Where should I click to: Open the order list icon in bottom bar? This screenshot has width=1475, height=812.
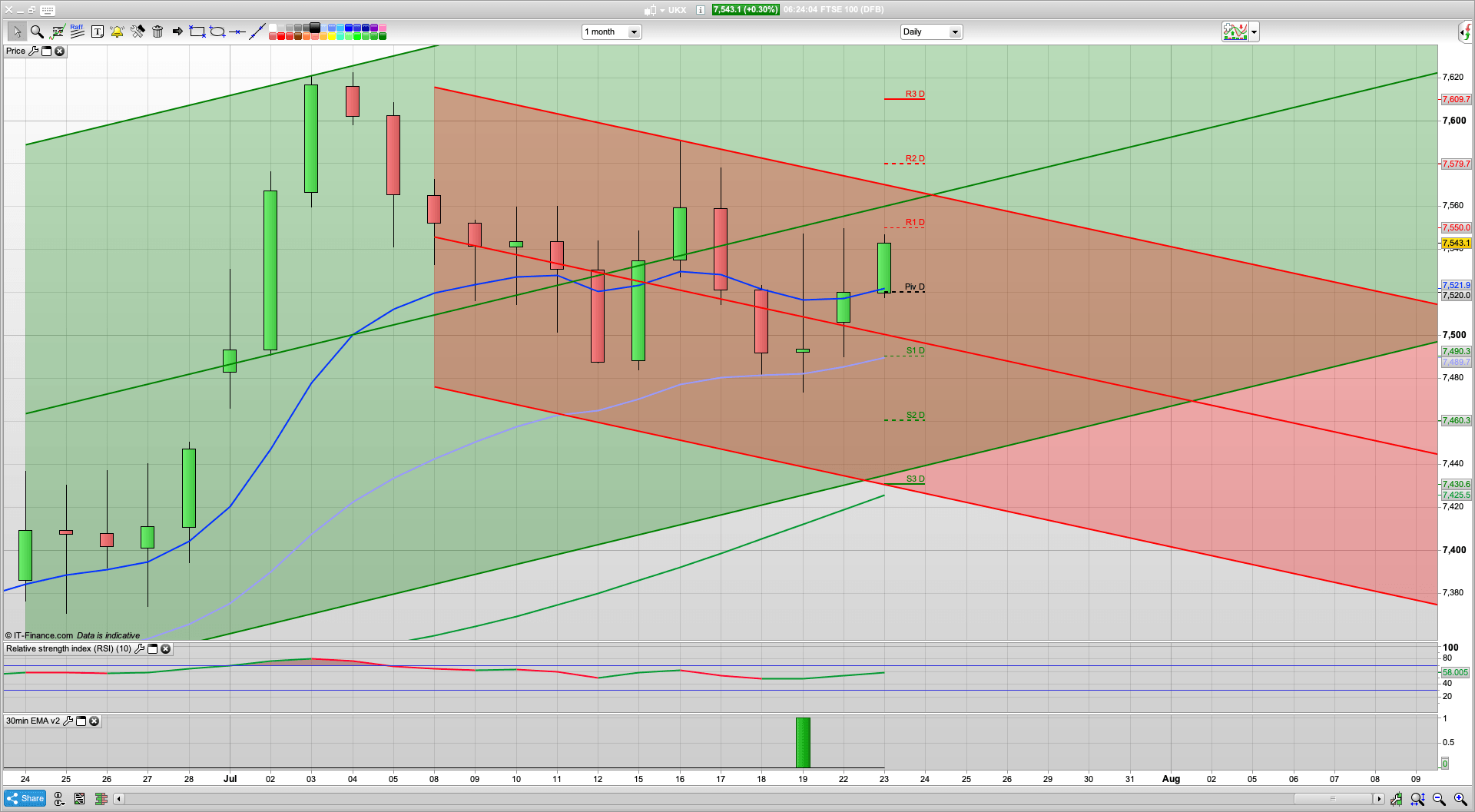click(x=79, y=799)
